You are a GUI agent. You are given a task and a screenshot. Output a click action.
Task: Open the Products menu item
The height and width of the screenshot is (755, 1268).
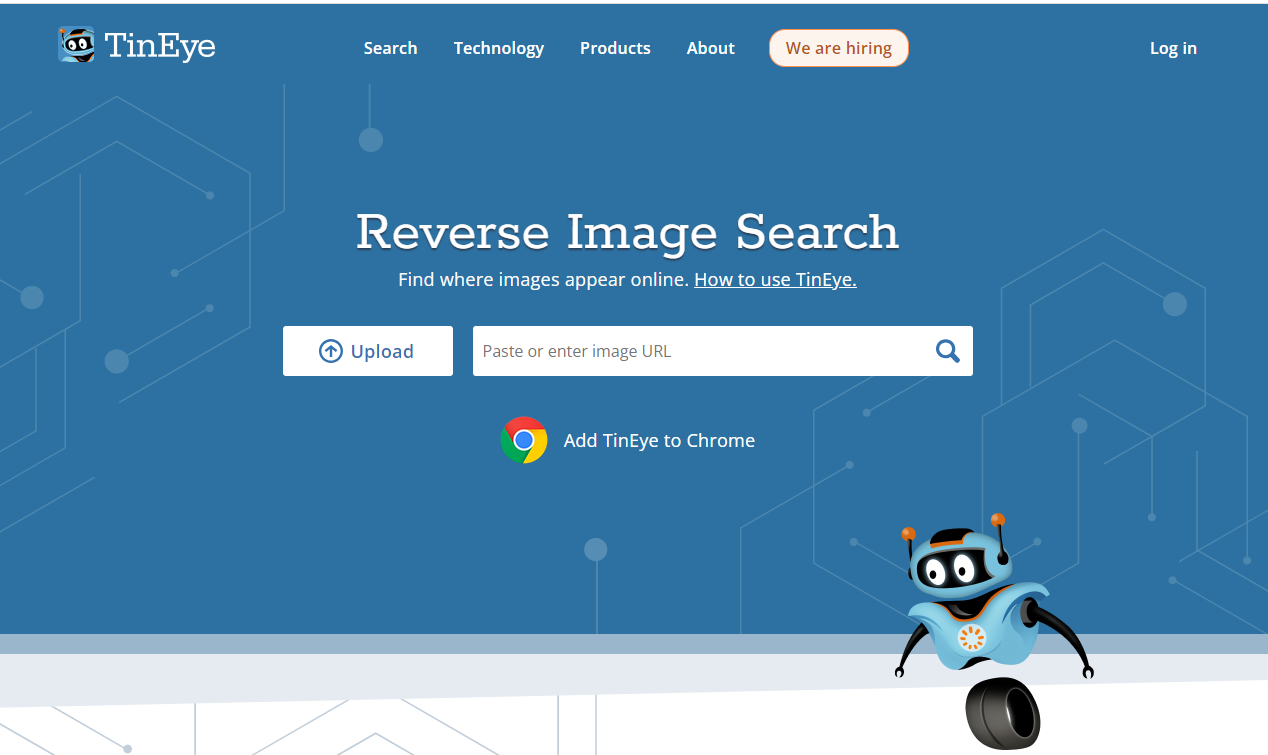pyautogui.click(x=615, y=48)
